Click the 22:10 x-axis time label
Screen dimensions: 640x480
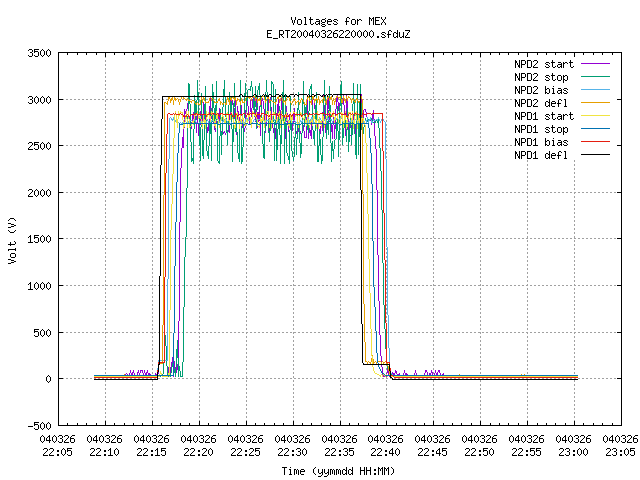[104, 453]
